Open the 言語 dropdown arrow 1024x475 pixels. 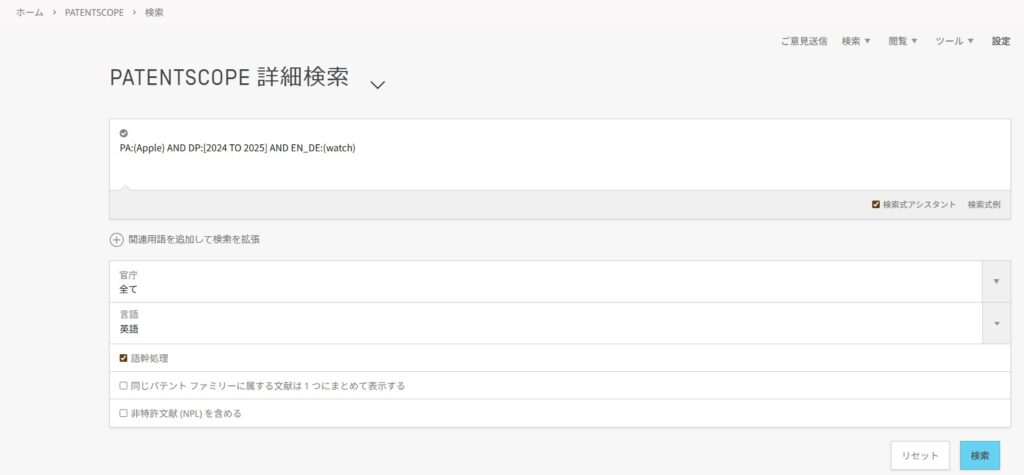pyautogui.click(x=996, y=324)
